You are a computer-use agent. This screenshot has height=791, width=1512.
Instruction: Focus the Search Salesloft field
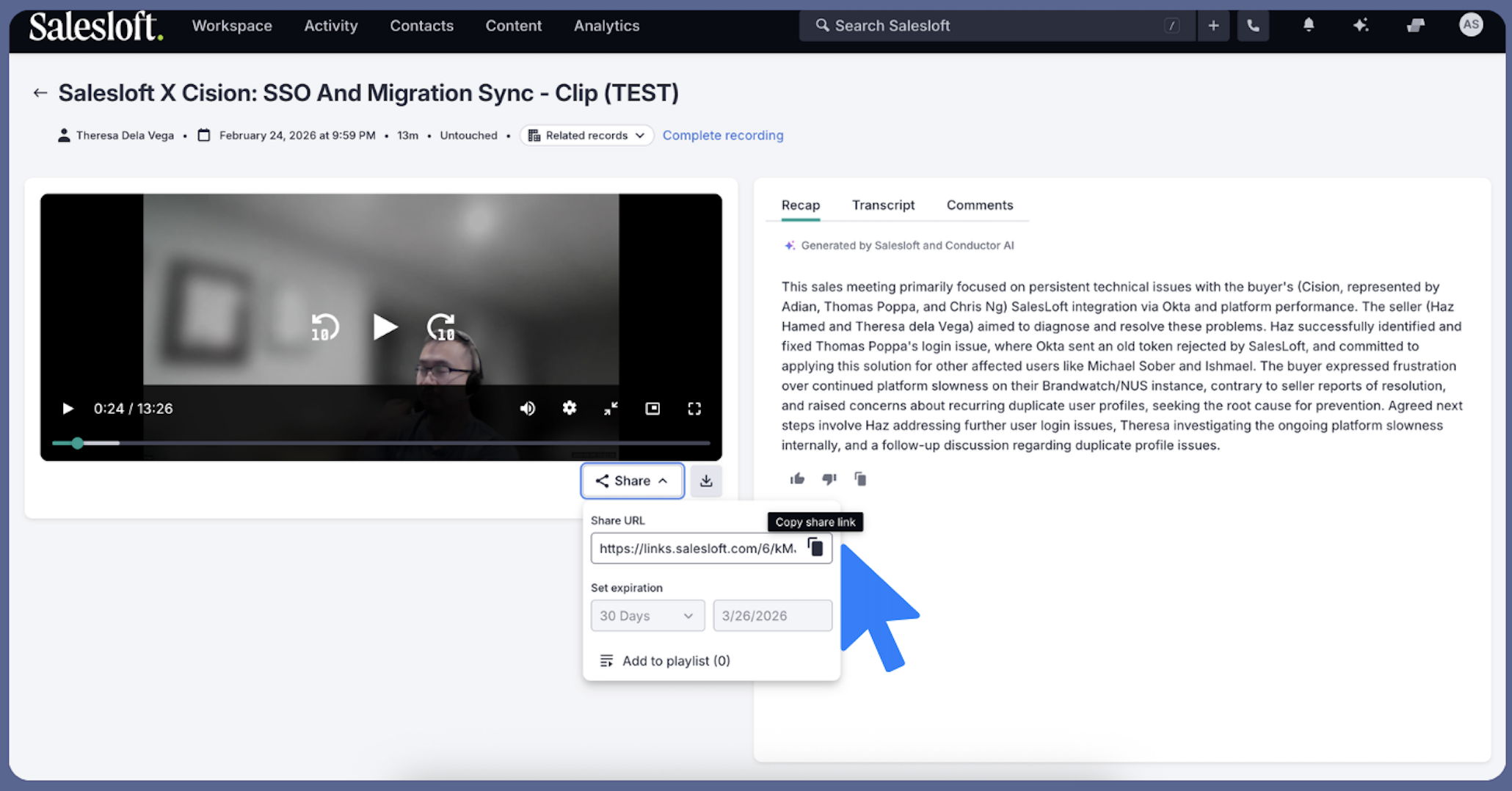coord(997,26)
